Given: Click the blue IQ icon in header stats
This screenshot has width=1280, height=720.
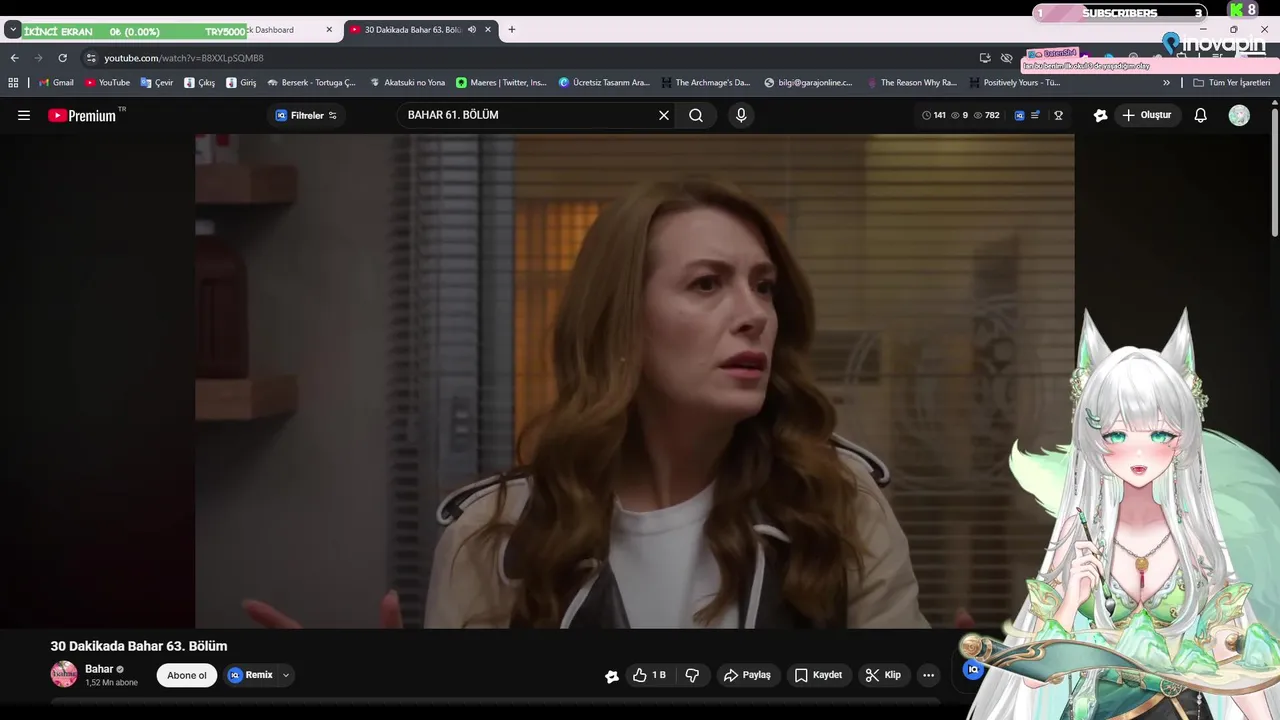Looking at the screenshot, I should pos(1019,115).
